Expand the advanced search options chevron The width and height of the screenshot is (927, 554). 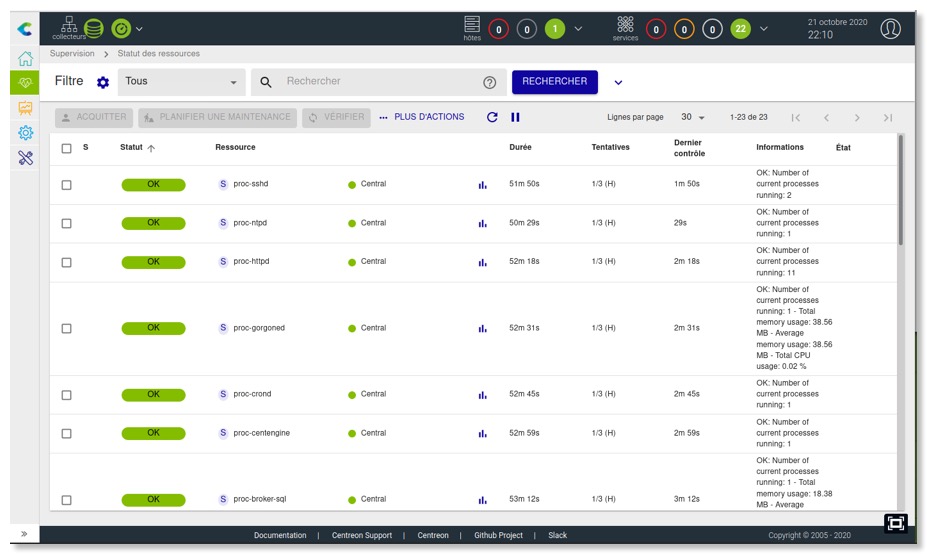point(618,82)
